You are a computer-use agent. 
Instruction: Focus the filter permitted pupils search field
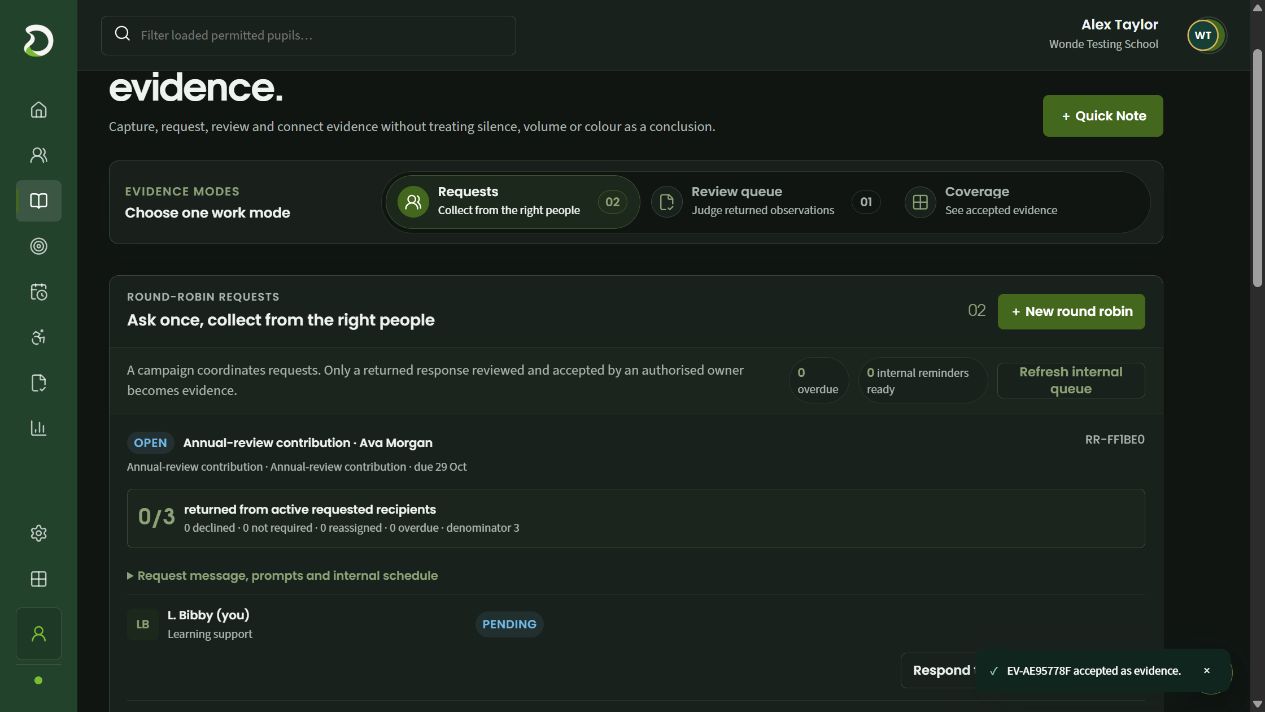308,35
